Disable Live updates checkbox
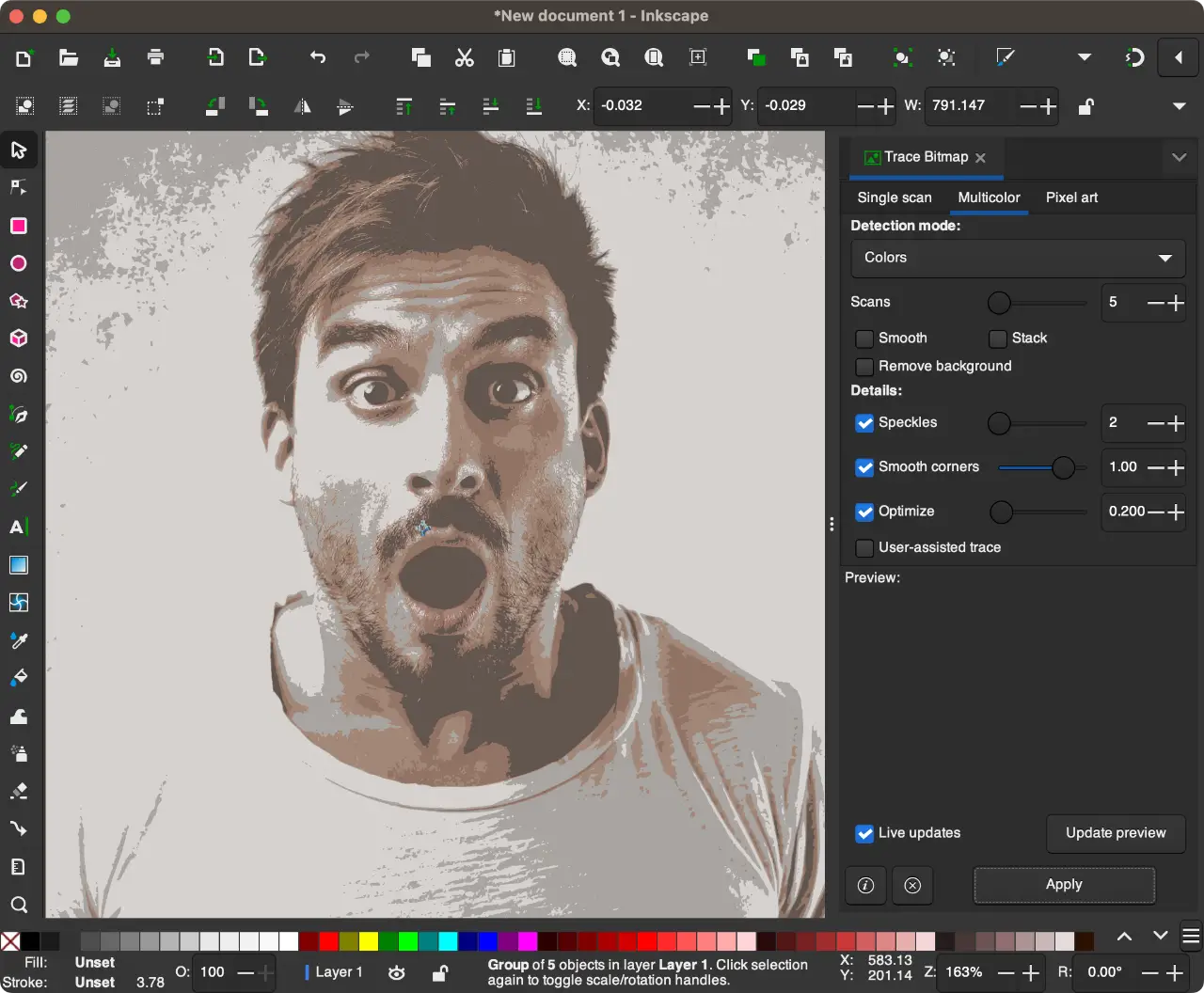The height and width of the screenshot is (993, 1204). point(864,833)
